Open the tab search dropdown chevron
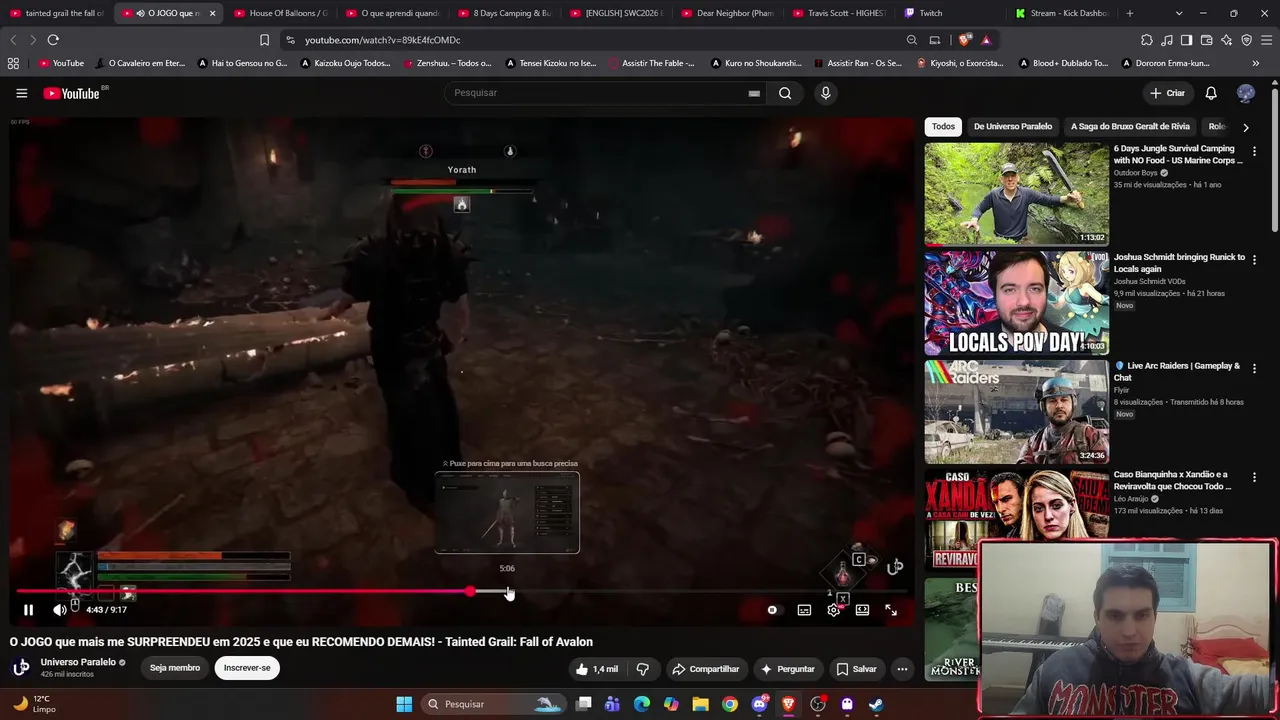Image resolution: width=1280 pixels, height=720 pixels. pyautogui.click(x=1179, y=13)
